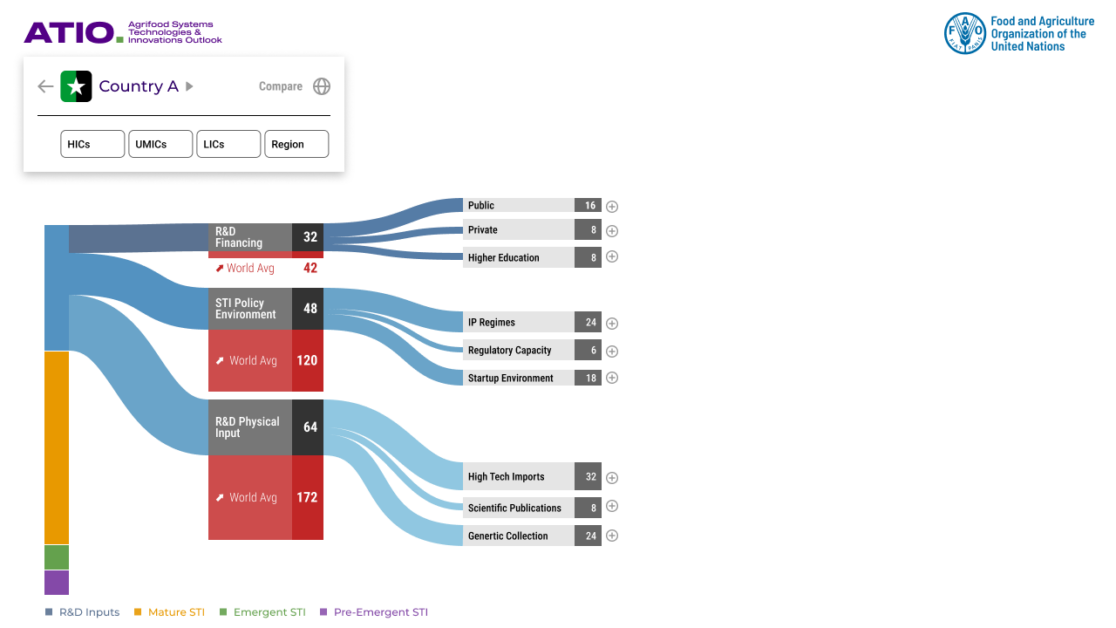Select the Region comparison button
The width and height of the screenshot is (1116, 628).
(x=296, y=144)
